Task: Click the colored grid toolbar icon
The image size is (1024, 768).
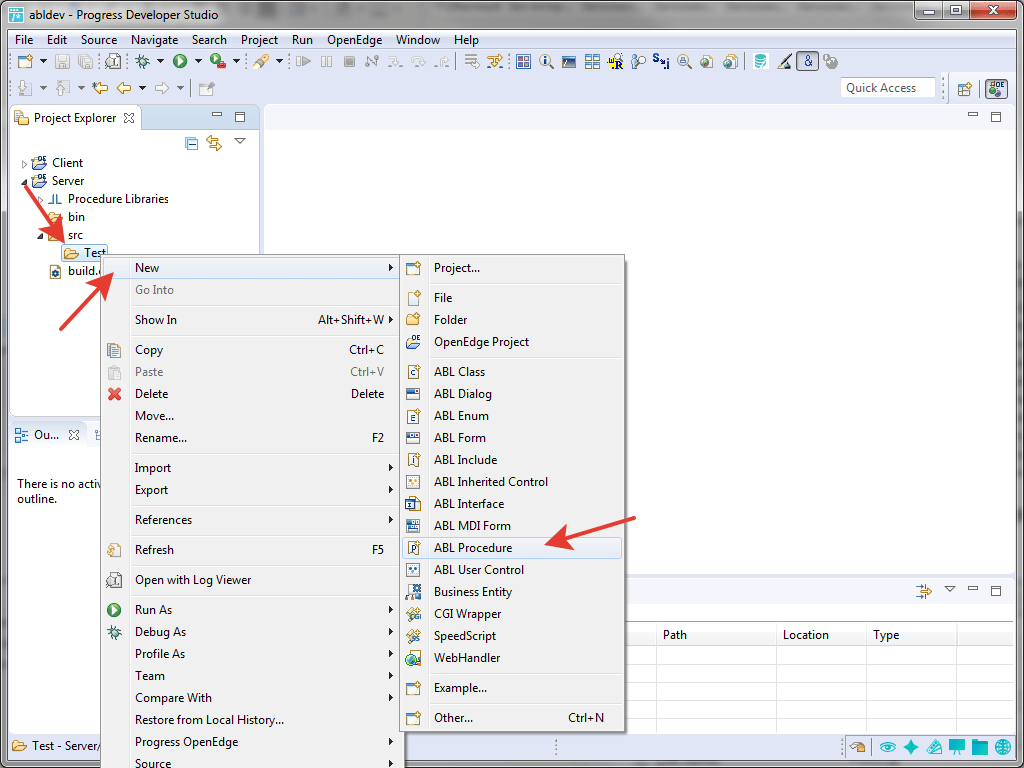Action: coord(523,61)
